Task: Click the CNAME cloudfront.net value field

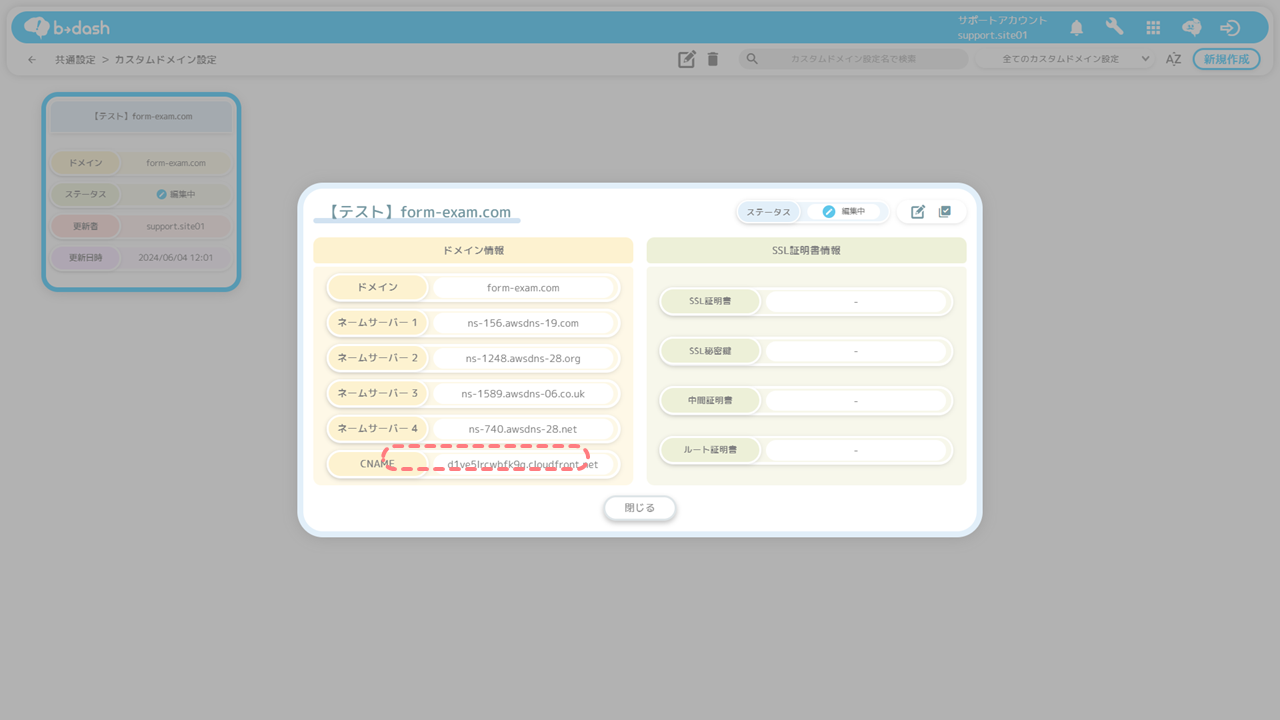Action: [522, 465]
